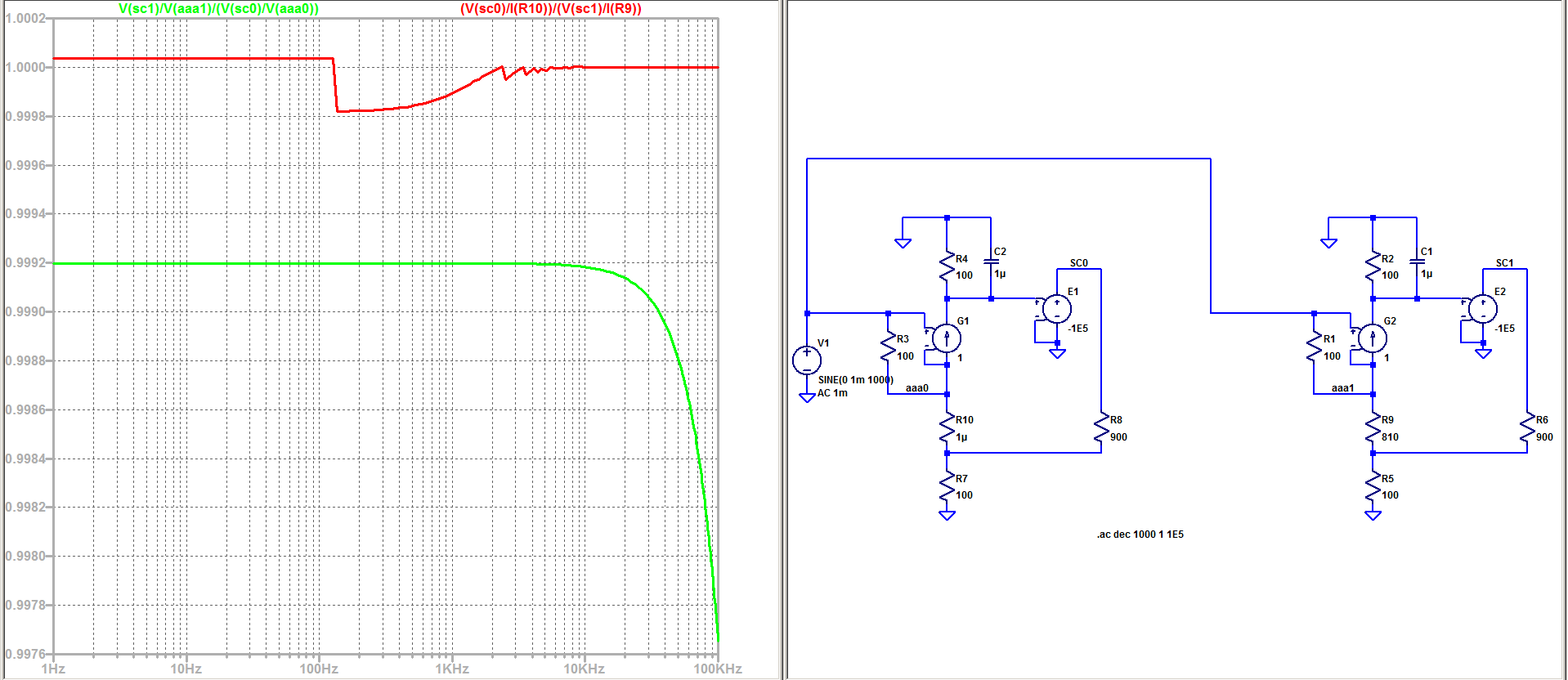Click the 100KHz horizontal axis label
This screenshot has height=680, width=1568.
point(718,669)
